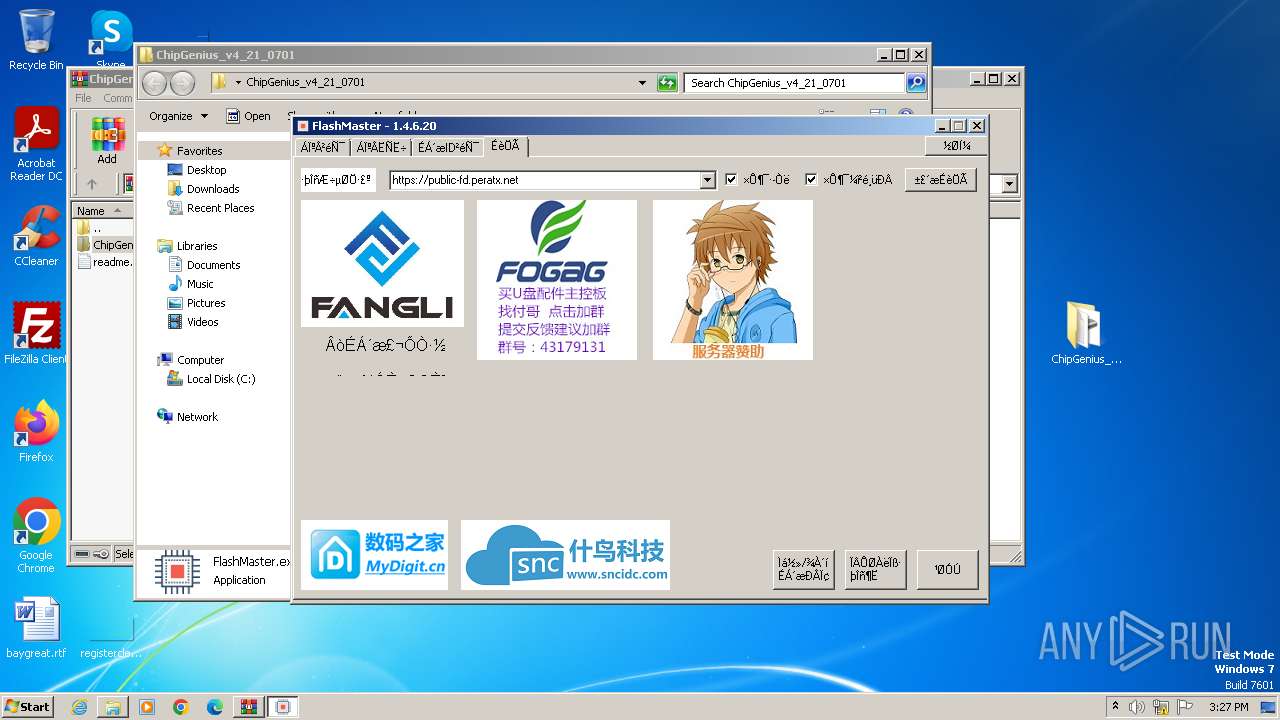Image resolution: width=1280 pixels, height=720 pixels.
Task: Show hidden system tray icons
Action: click(1115, 706)
